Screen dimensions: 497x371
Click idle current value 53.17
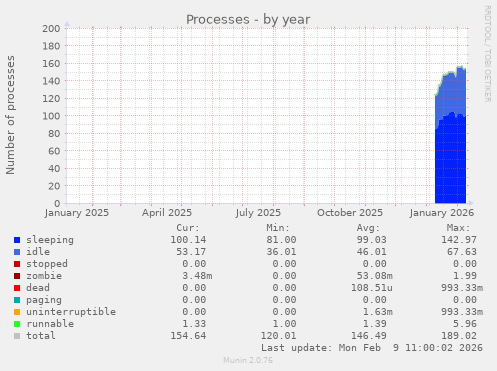click(191, 252)
